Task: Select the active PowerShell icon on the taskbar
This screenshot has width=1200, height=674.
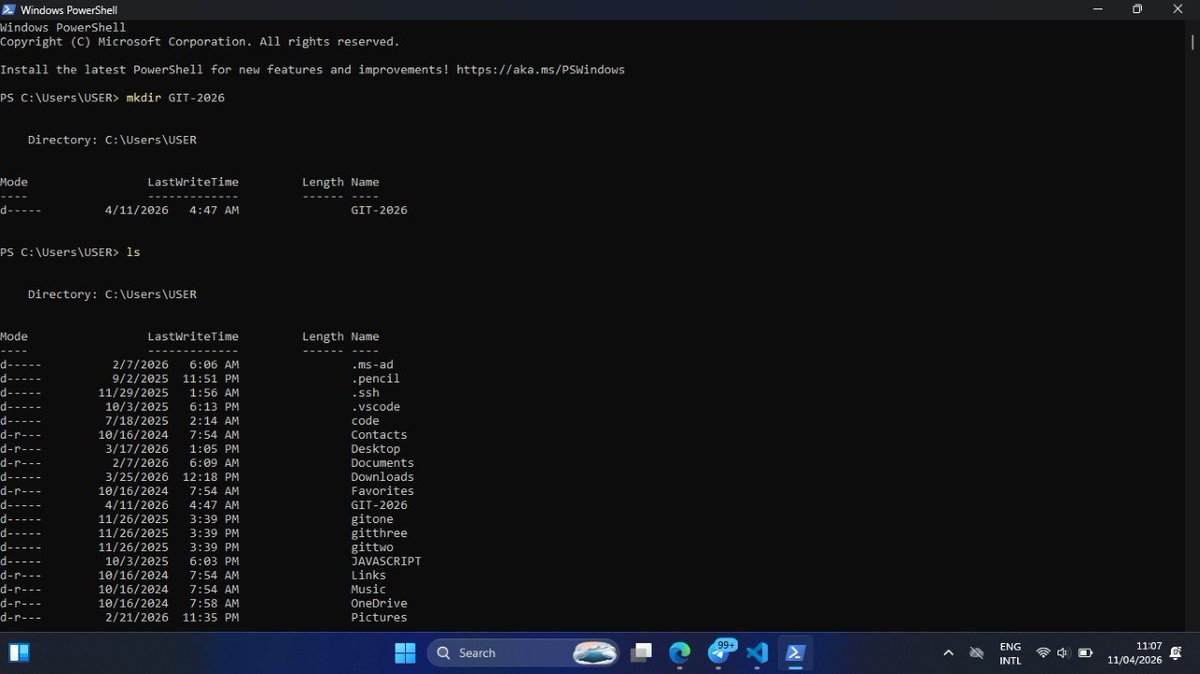Action: click(x=794, y=652)
